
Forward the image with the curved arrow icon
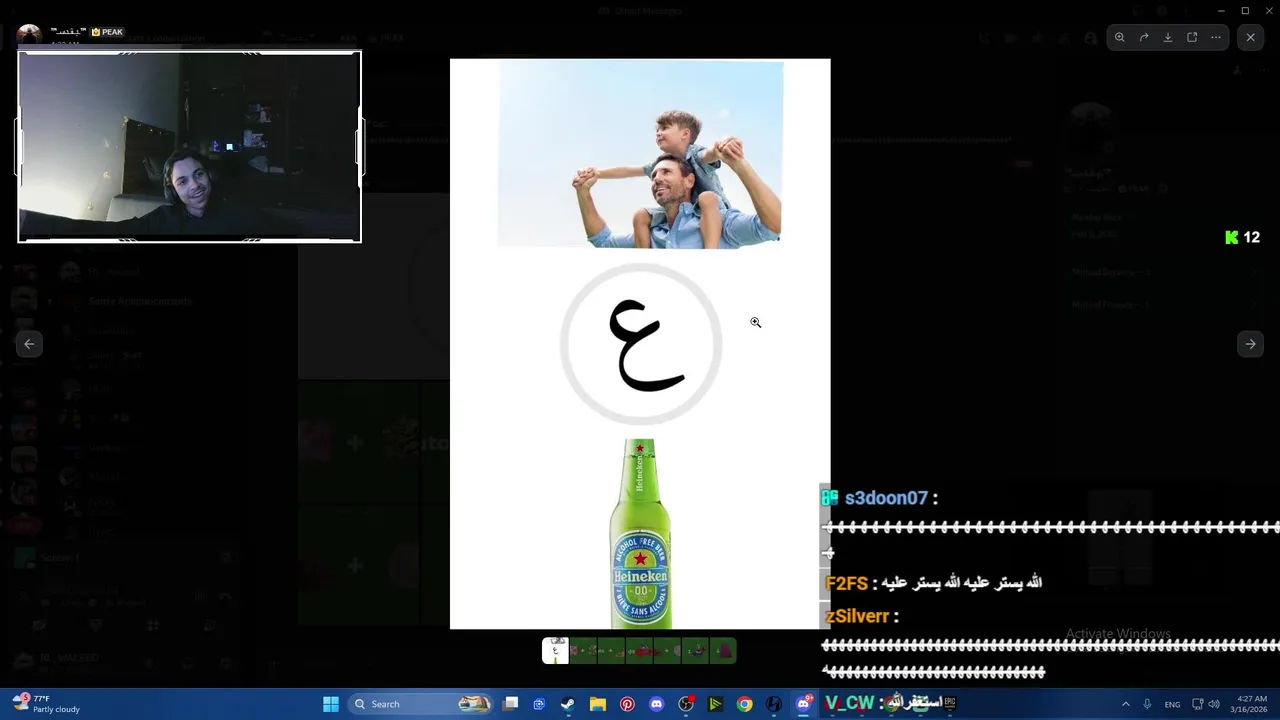(x=1144, y=37)
